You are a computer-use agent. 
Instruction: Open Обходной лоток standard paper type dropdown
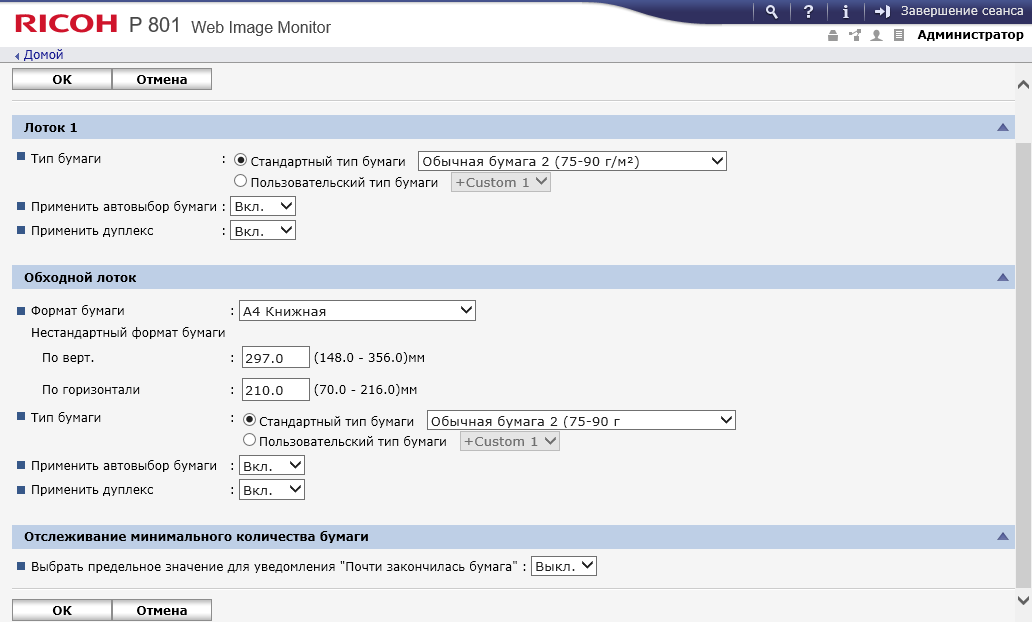click(581, 421)
